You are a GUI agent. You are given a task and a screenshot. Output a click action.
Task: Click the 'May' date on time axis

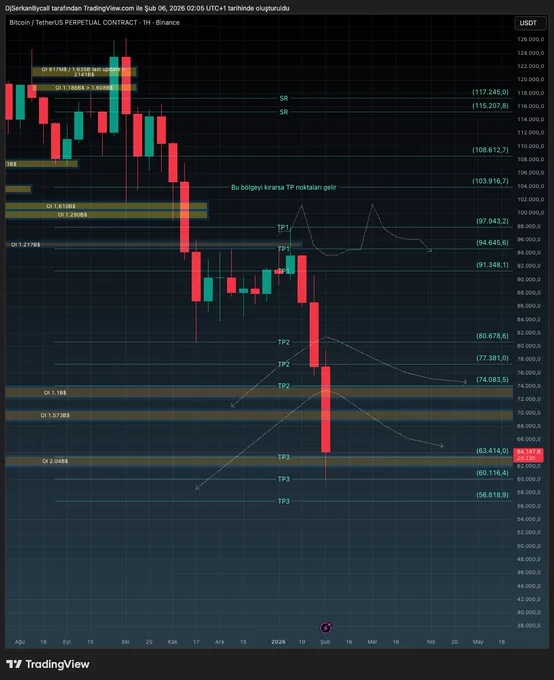tap(478, 642)
